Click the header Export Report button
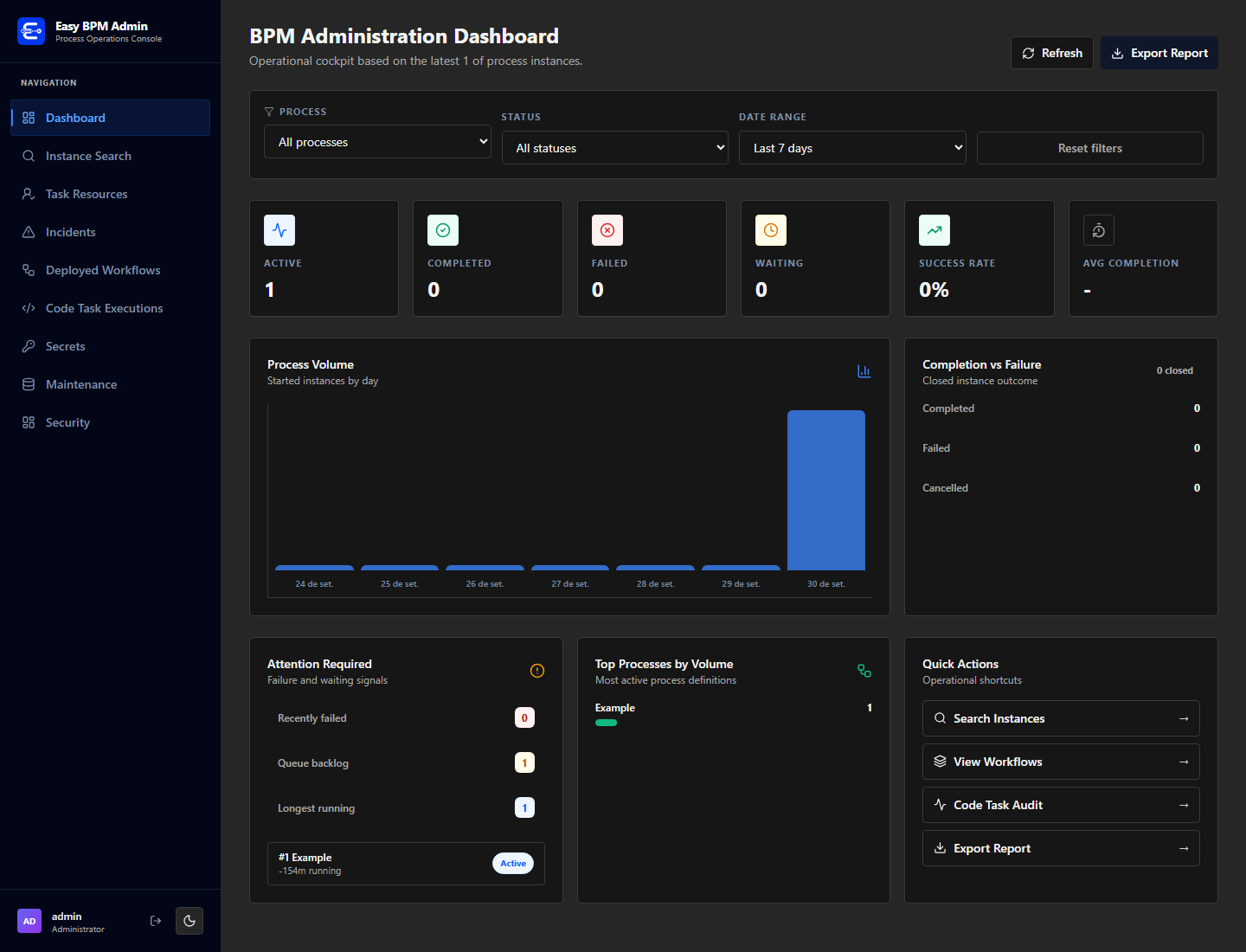 click(x=1159, y=53)
